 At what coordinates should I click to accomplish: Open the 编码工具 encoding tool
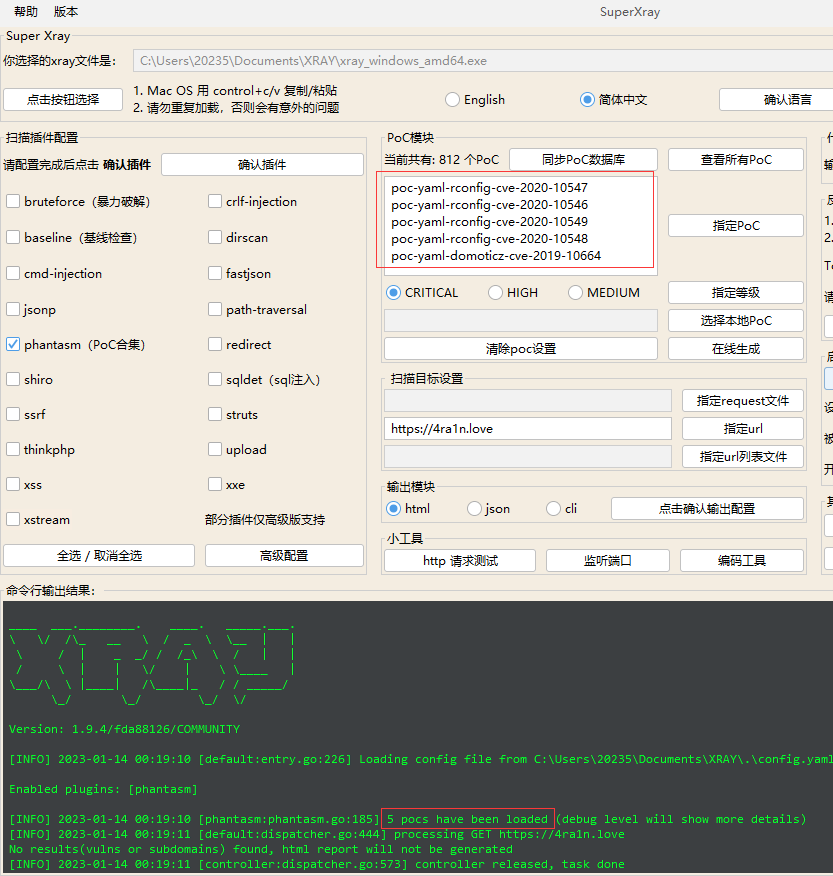click(742, 560)
